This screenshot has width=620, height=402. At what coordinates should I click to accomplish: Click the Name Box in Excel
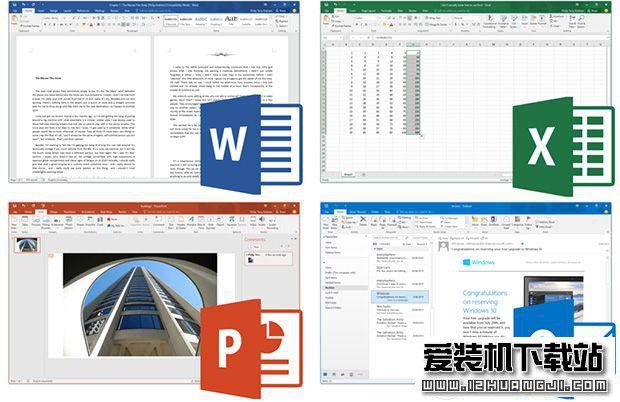332,38
